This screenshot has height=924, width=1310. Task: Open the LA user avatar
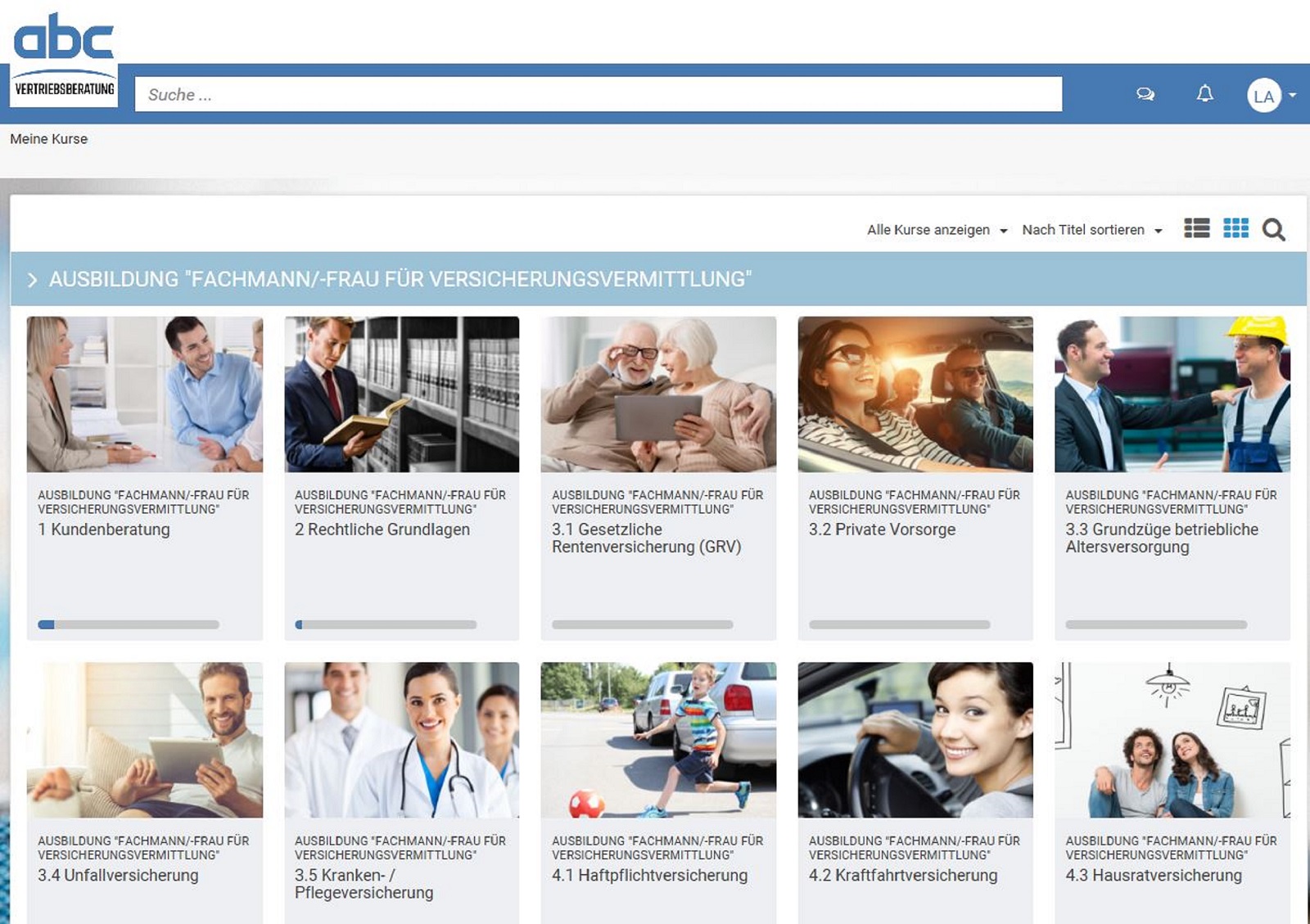[x=1263, y=96]
